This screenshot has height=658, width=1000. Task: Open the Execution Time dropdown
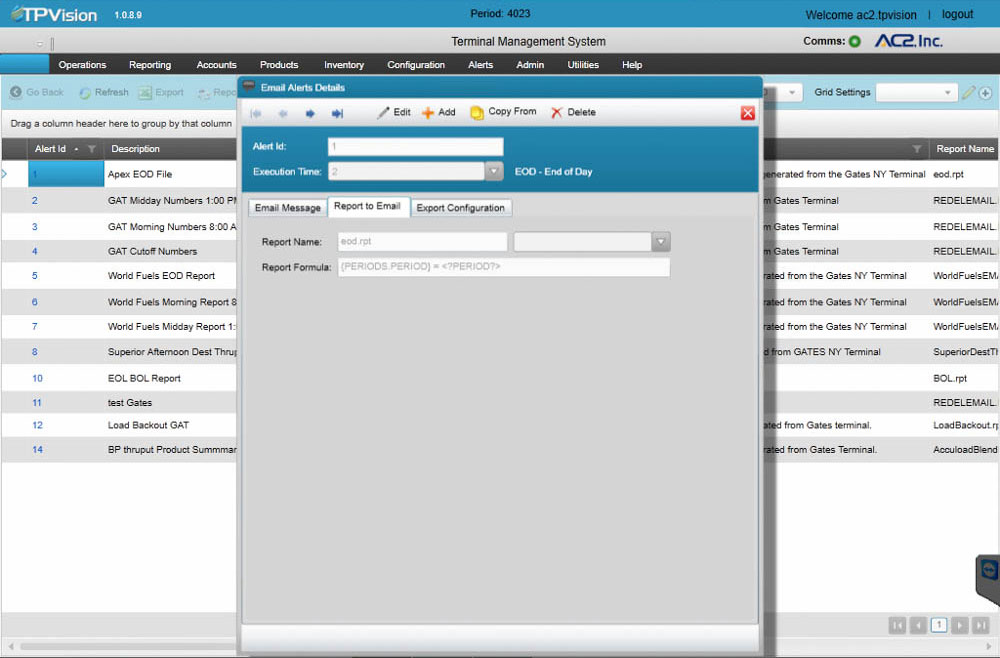click(x=493, y=170)
